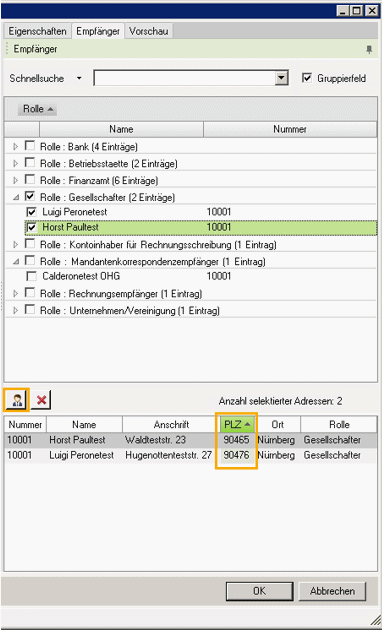Sort by the Name column header in upper grid
The image size is (382, 630).
pyautogui.click(x=121, y=129)
